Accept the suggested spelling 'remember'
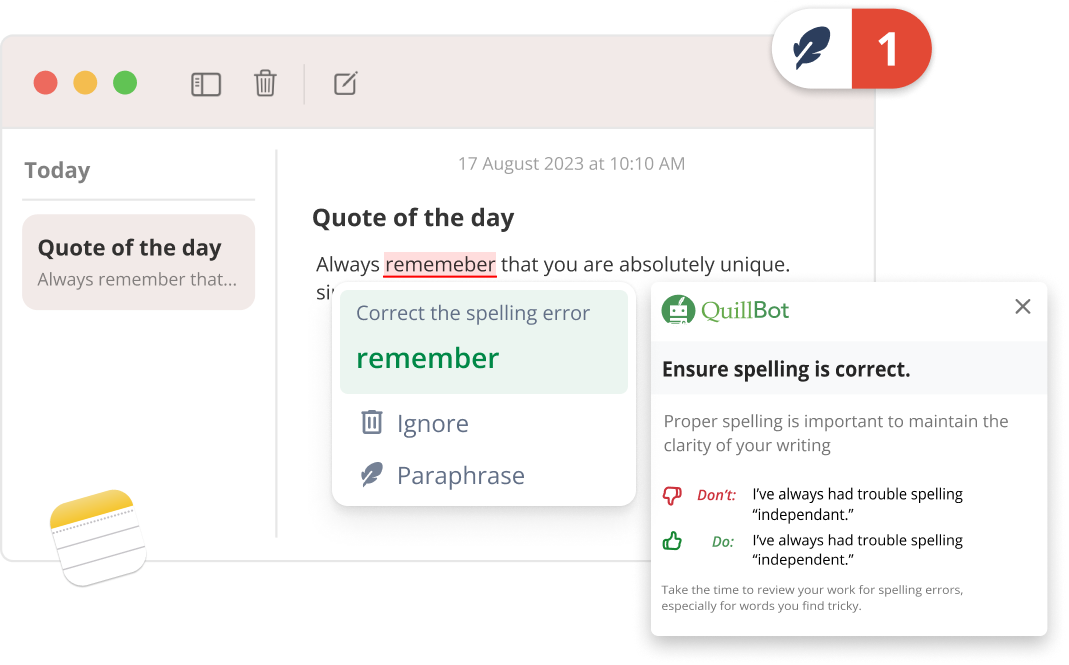 [427, 357]
